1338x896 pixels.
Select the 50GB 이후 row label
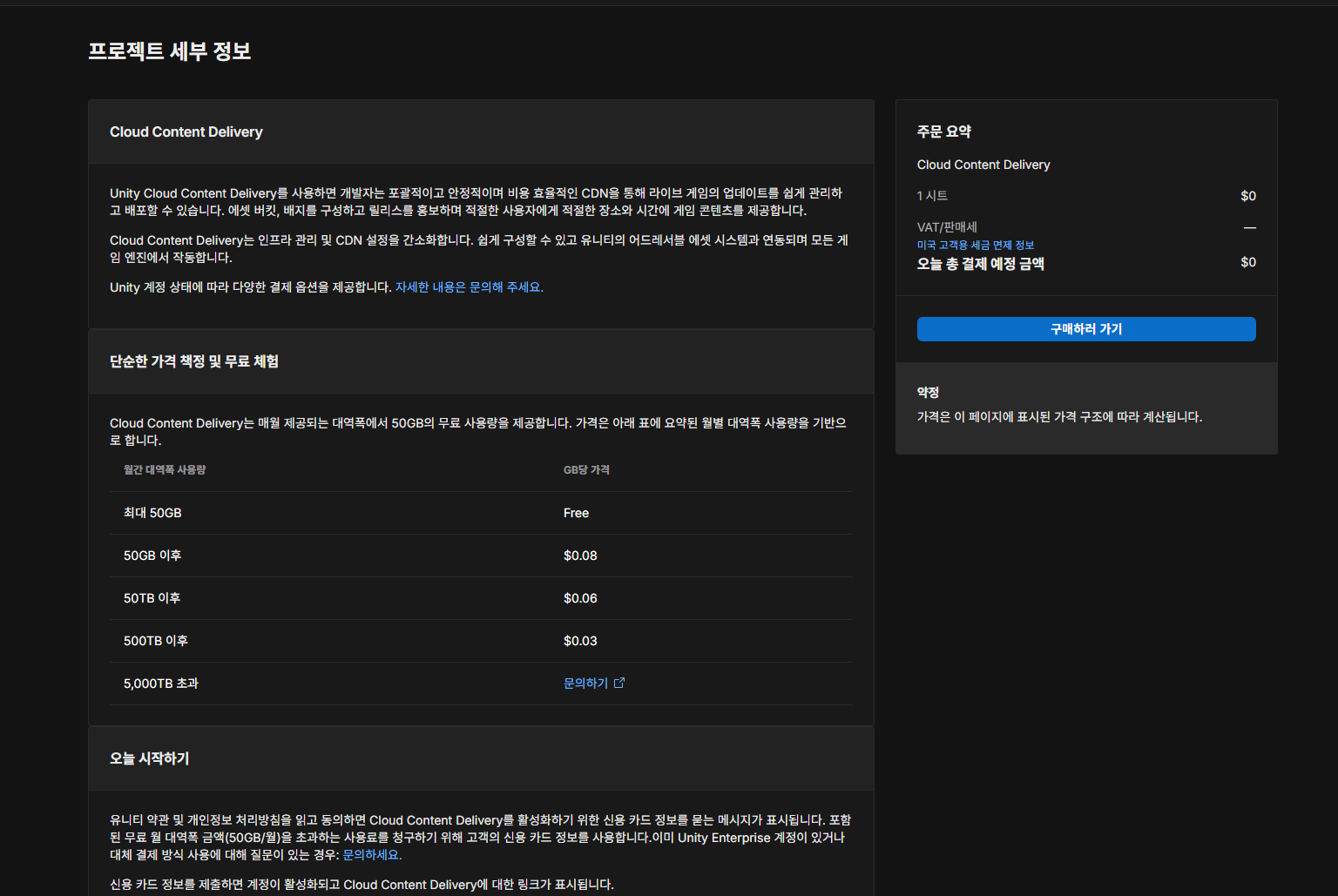[152, 556]
